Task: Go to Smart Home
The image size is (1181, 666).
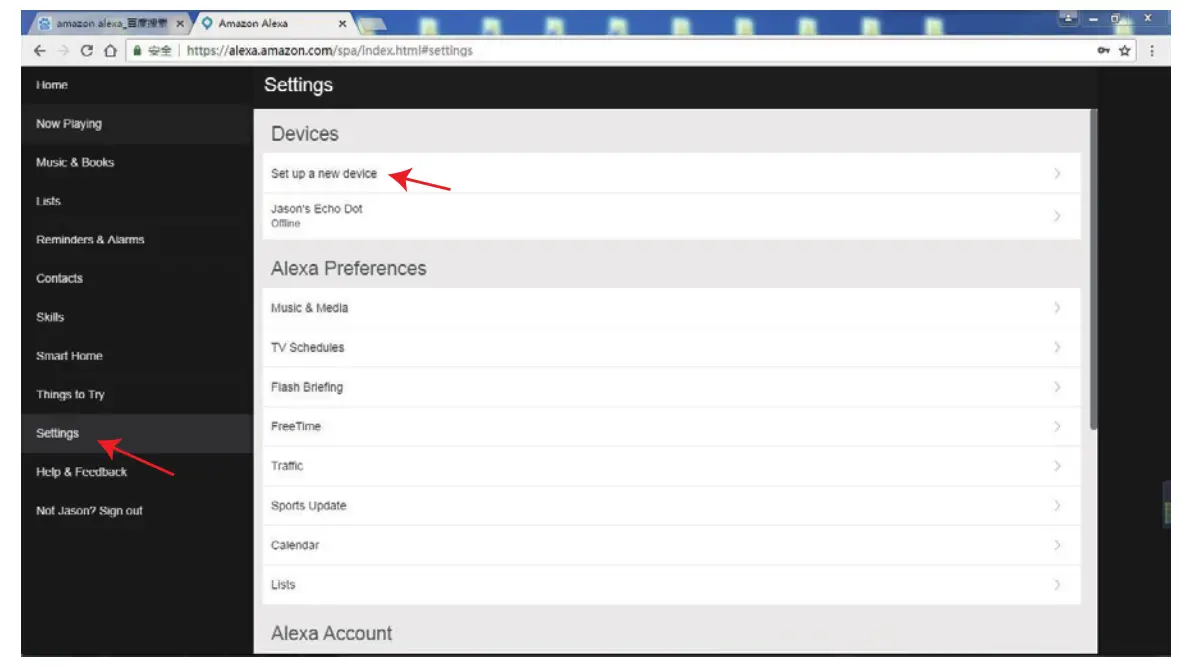Action: pyautogui.click(x=69, y=356)
